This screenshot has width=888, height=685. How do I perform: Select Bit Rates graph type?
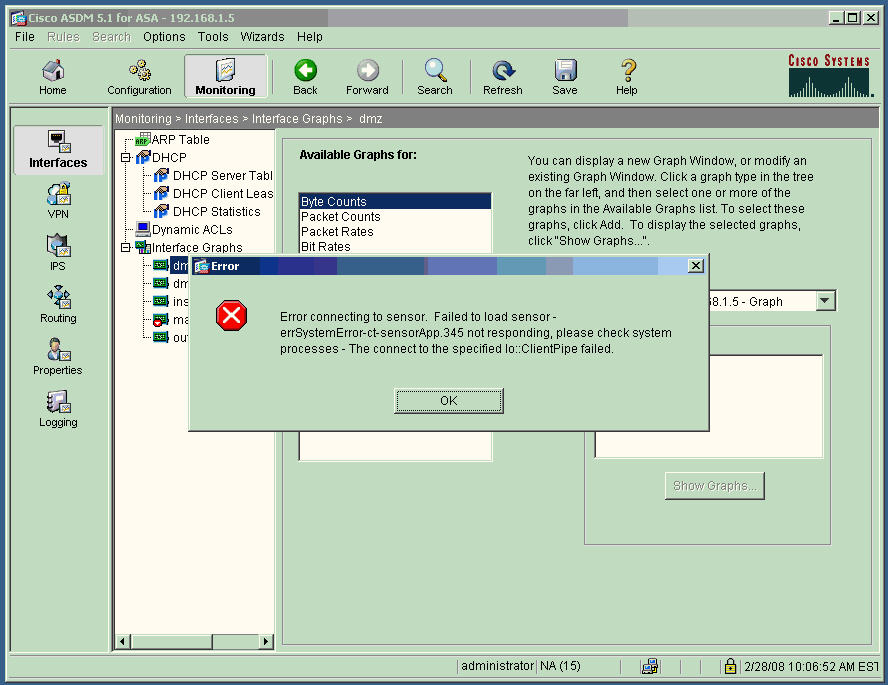pos(330,246)
